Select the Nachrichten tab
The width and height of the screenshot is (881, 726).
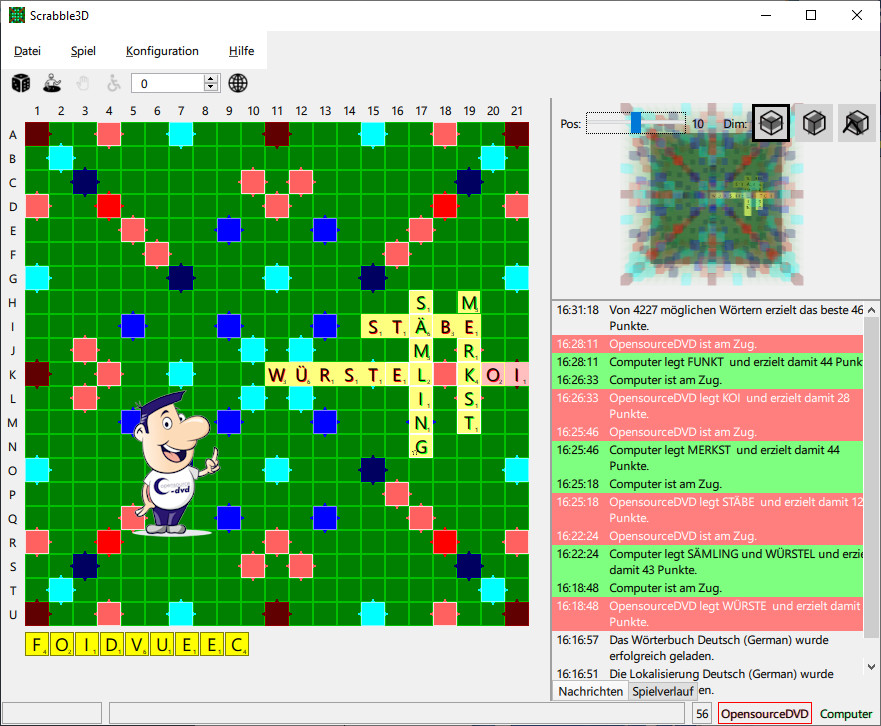click(x=590, y=691)
